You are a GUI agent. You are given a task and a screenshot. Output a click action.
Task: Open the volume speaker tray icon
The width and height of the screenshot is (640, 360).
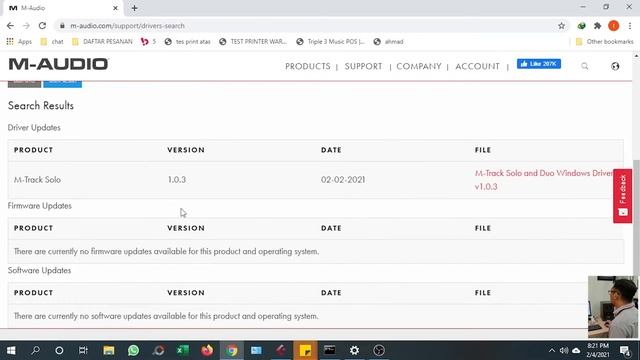[564, 350]
